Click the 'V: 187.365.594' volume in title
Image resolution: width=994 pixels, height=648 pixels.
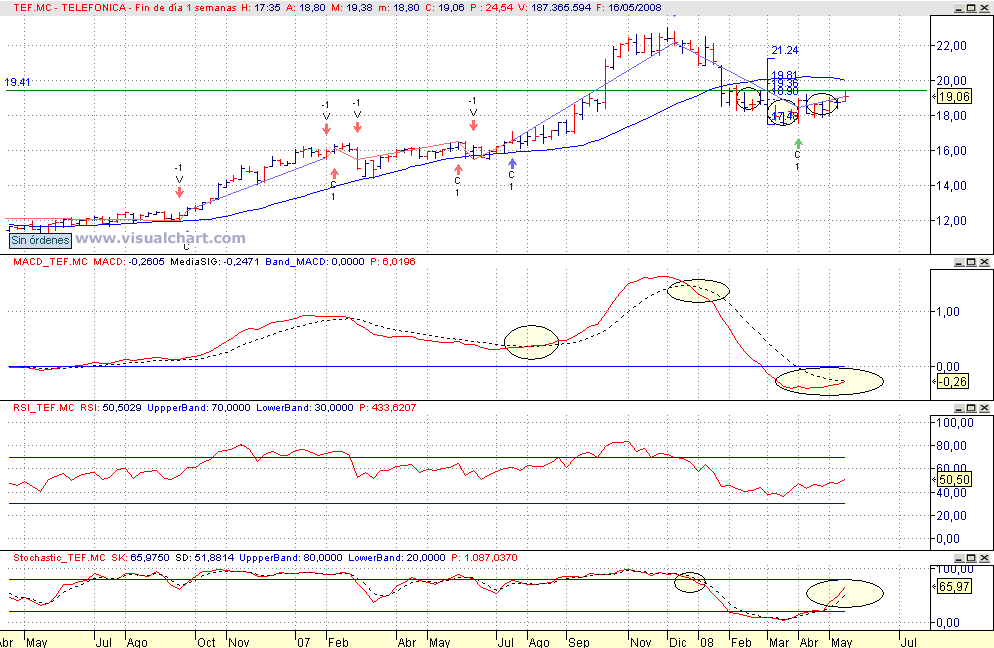[555, 8]
